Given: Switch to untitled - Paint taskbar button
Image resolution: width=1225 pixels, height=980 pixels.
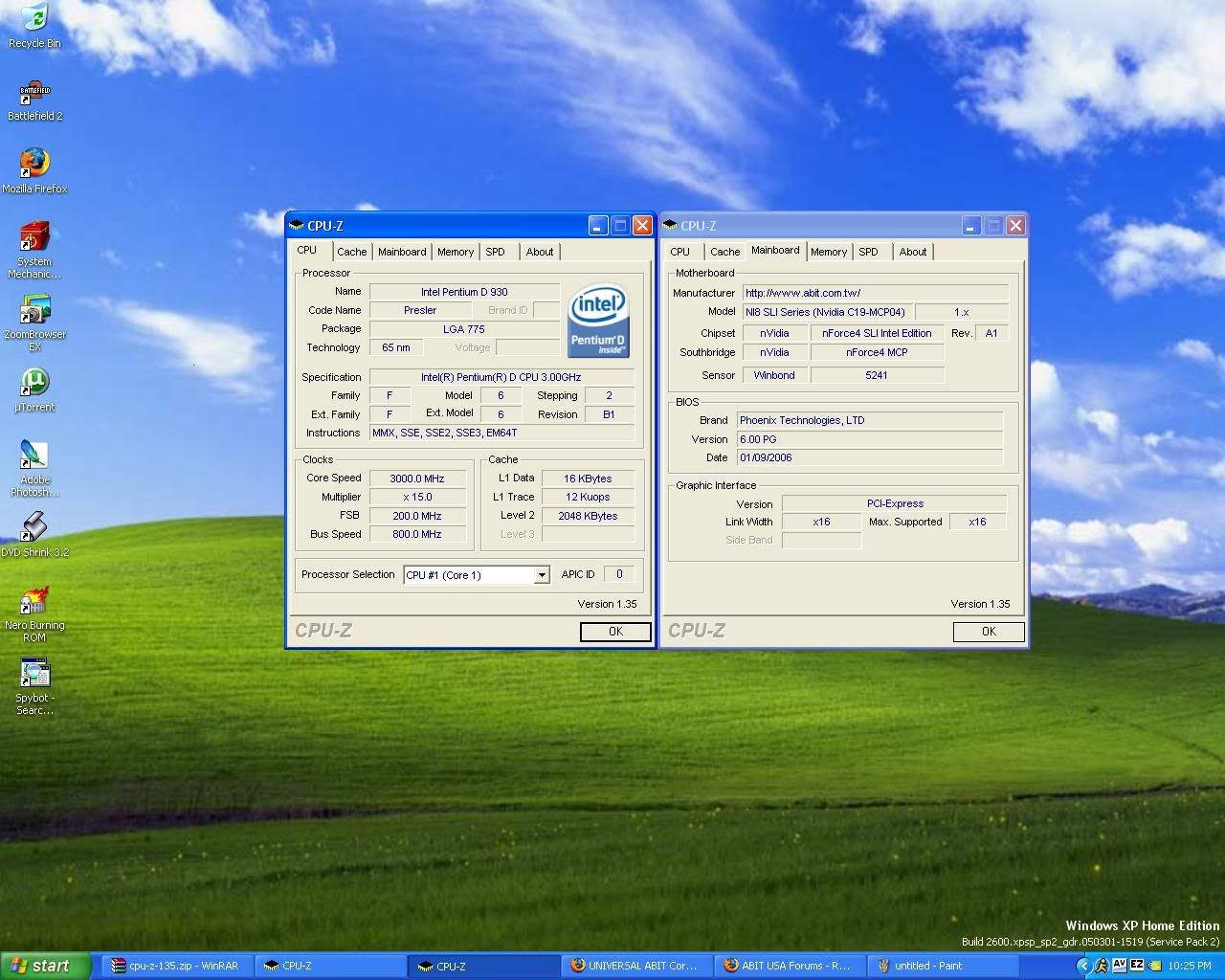Looking at the screenshot, I should pyautogui.click(x=942, y=966).
